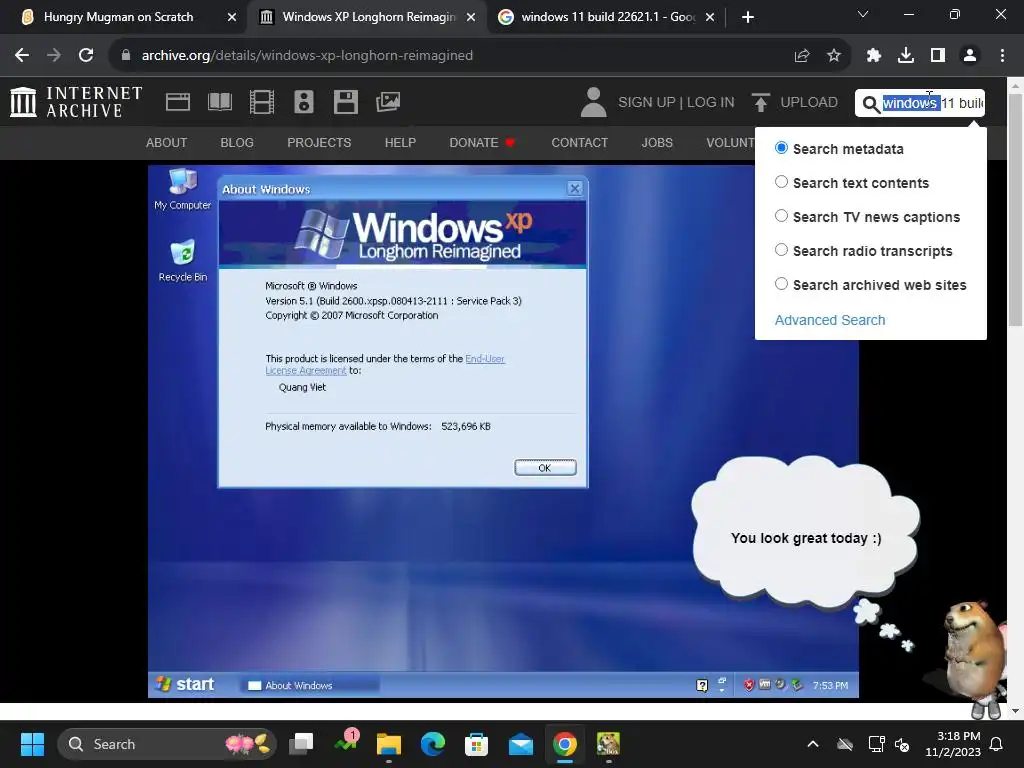The height and width of the screenshot is (768, 1024).
Task: Open the Internet Archive video film icon
Action: point(262,102)
